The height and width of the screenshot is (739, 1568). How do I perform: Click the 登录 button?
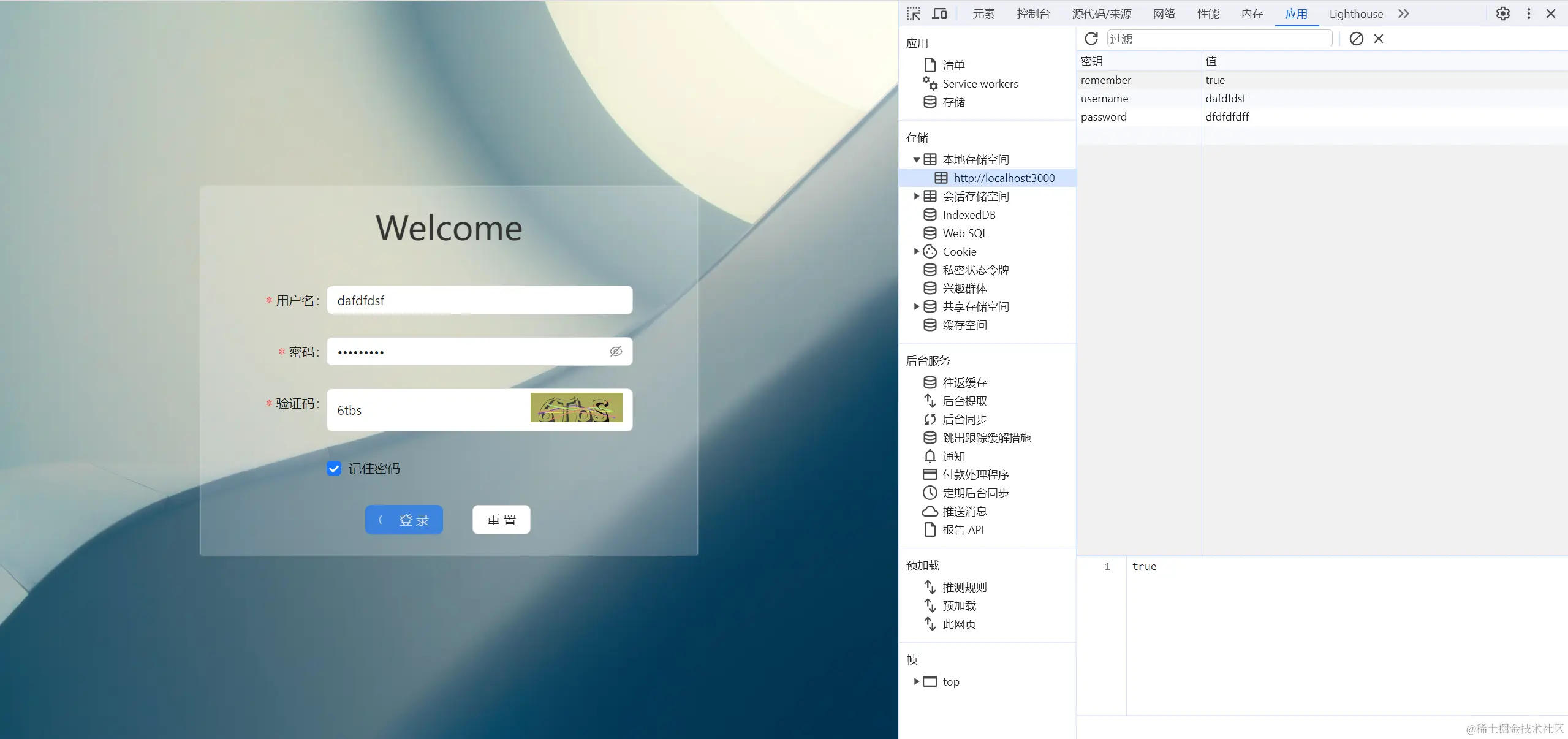click(404, 520)
